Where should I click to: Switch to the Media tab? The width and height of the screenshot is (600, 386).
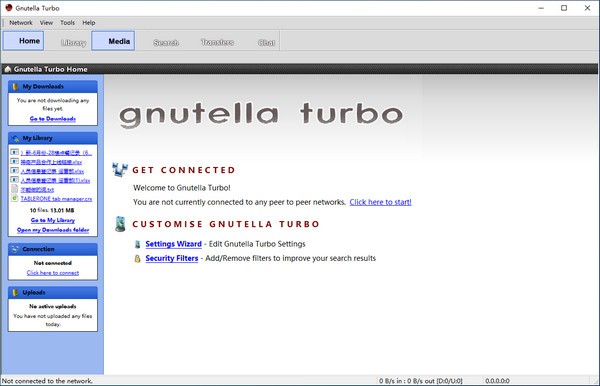[113, 41]
